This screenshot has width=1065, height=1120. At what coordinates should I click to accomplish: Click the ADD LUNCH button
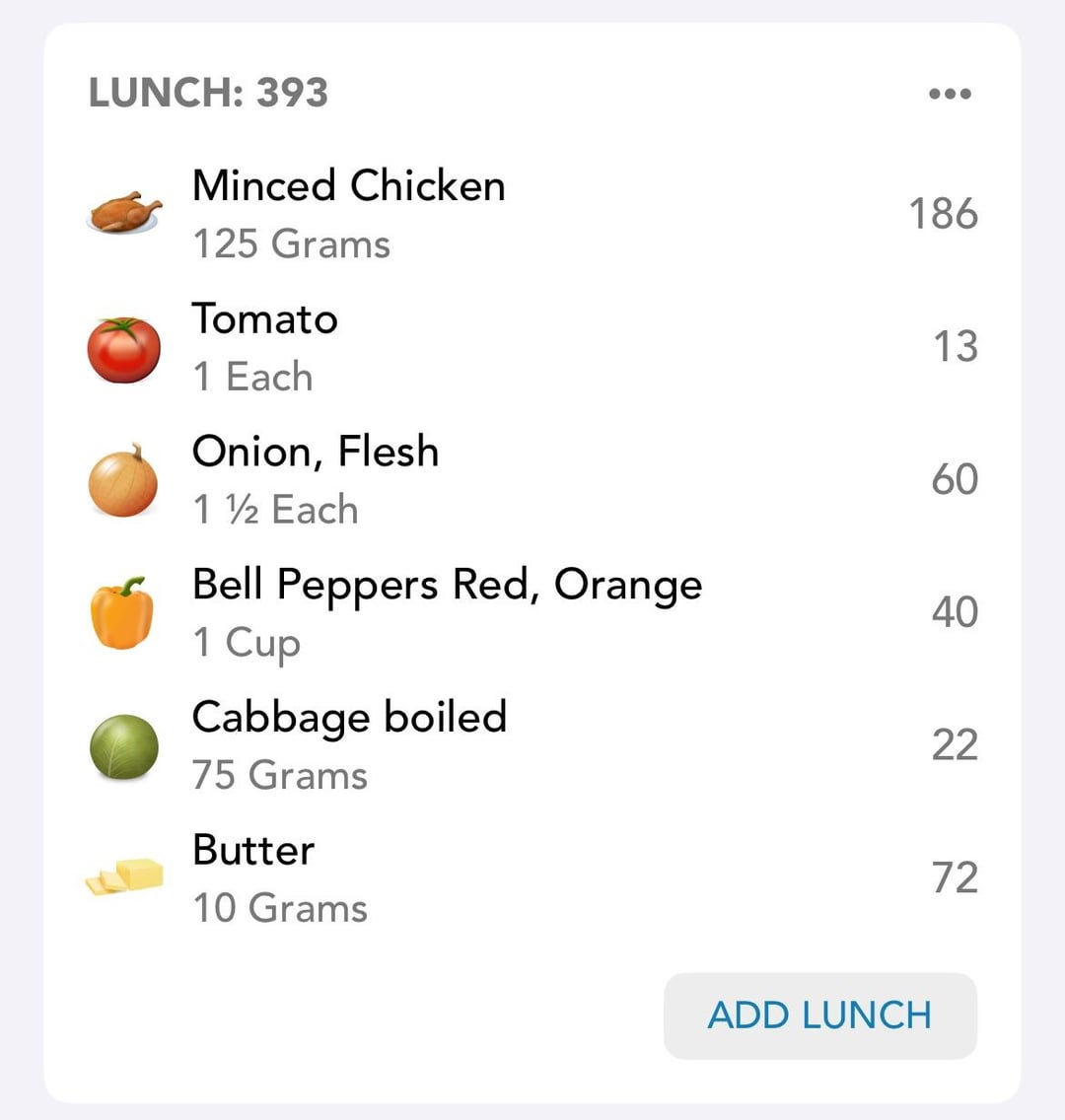820,1015
